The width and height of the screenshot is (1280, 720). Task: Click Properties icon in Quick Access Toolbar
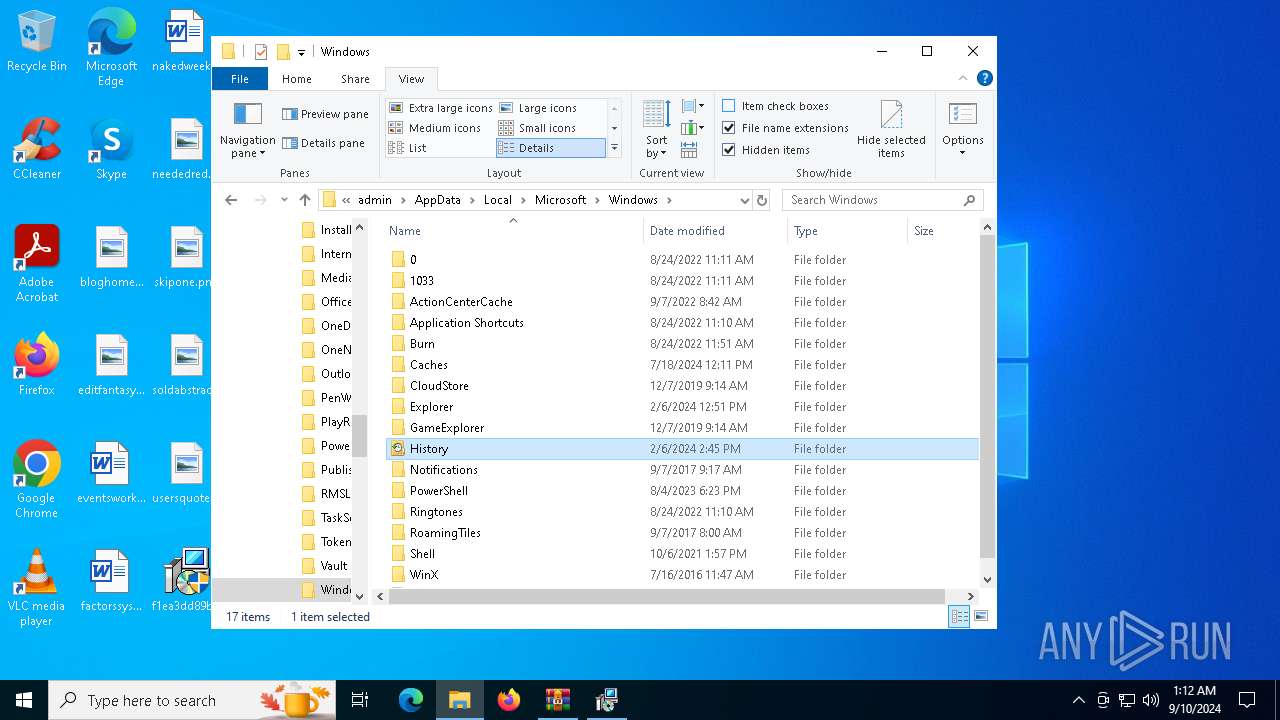pos(261,52)
